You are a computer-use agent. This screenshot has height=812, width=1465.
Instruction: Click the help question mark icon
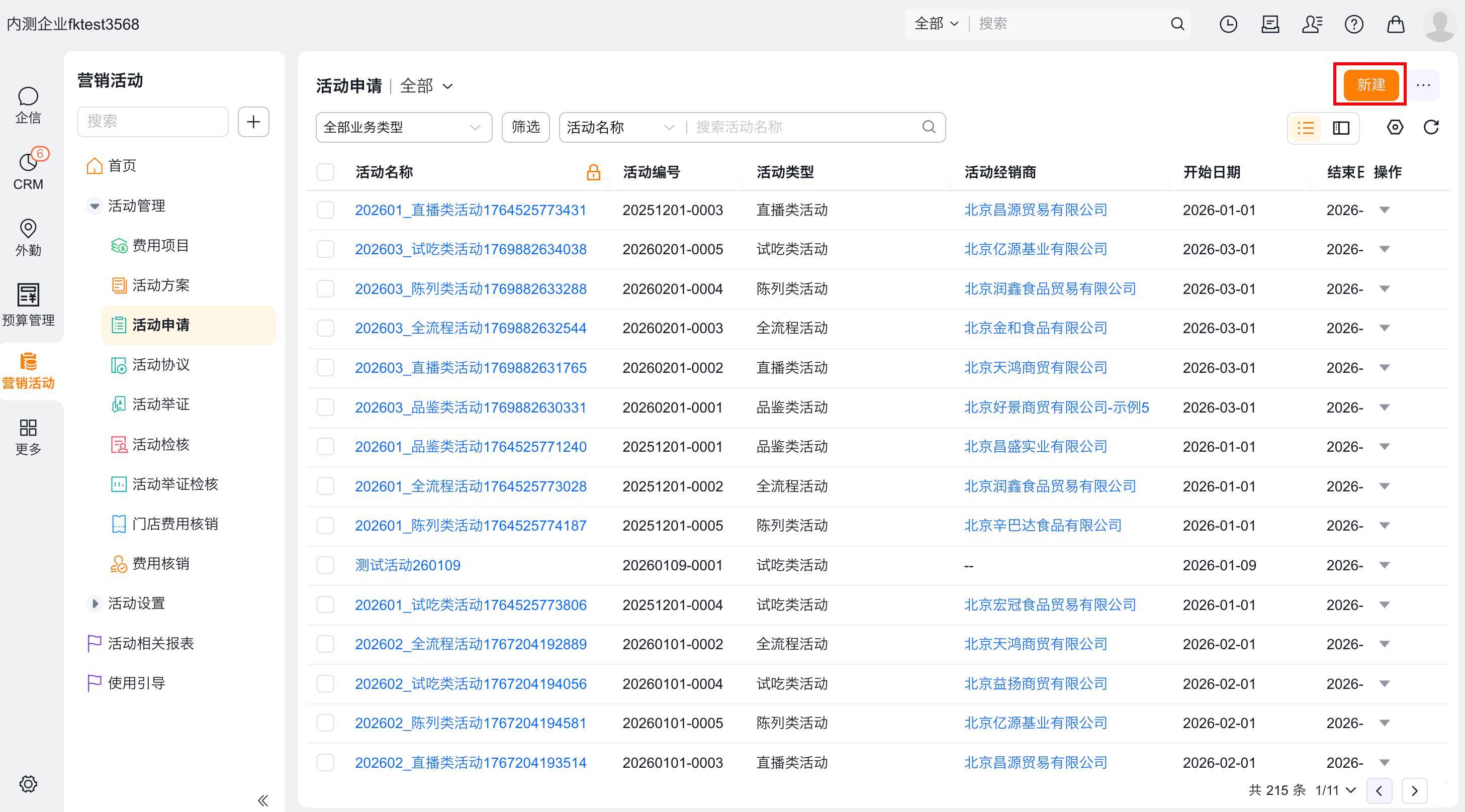(1353, 24)
